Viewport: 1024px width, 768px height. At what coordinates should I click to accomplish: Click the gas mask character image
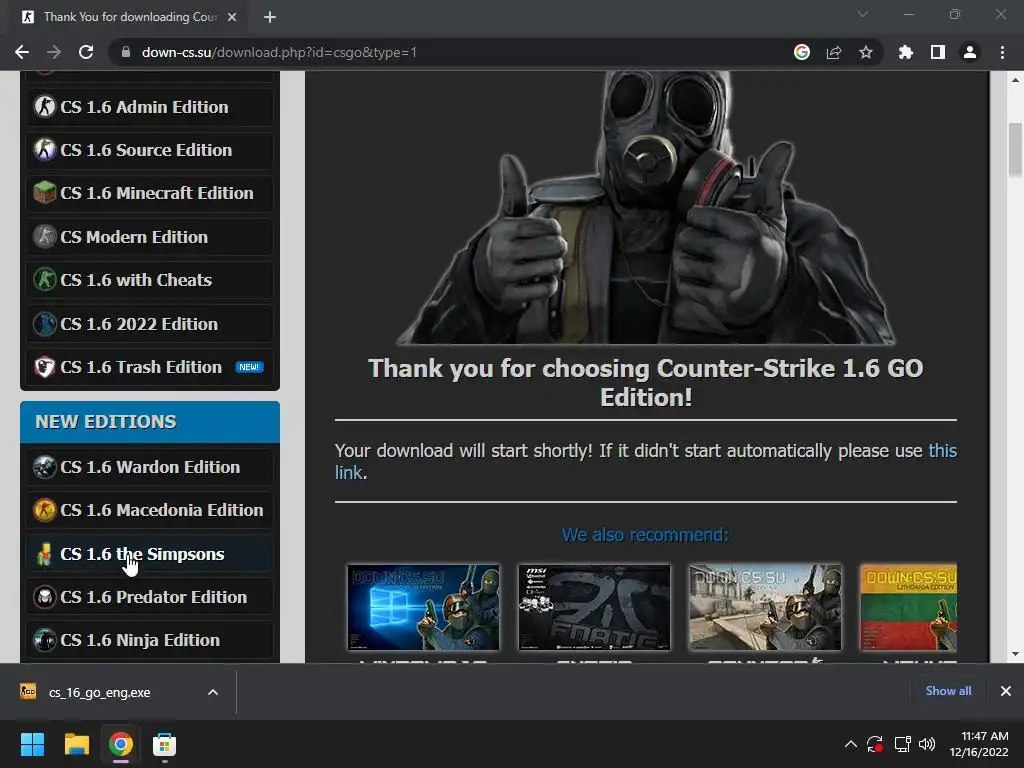[x=646, y=208]
